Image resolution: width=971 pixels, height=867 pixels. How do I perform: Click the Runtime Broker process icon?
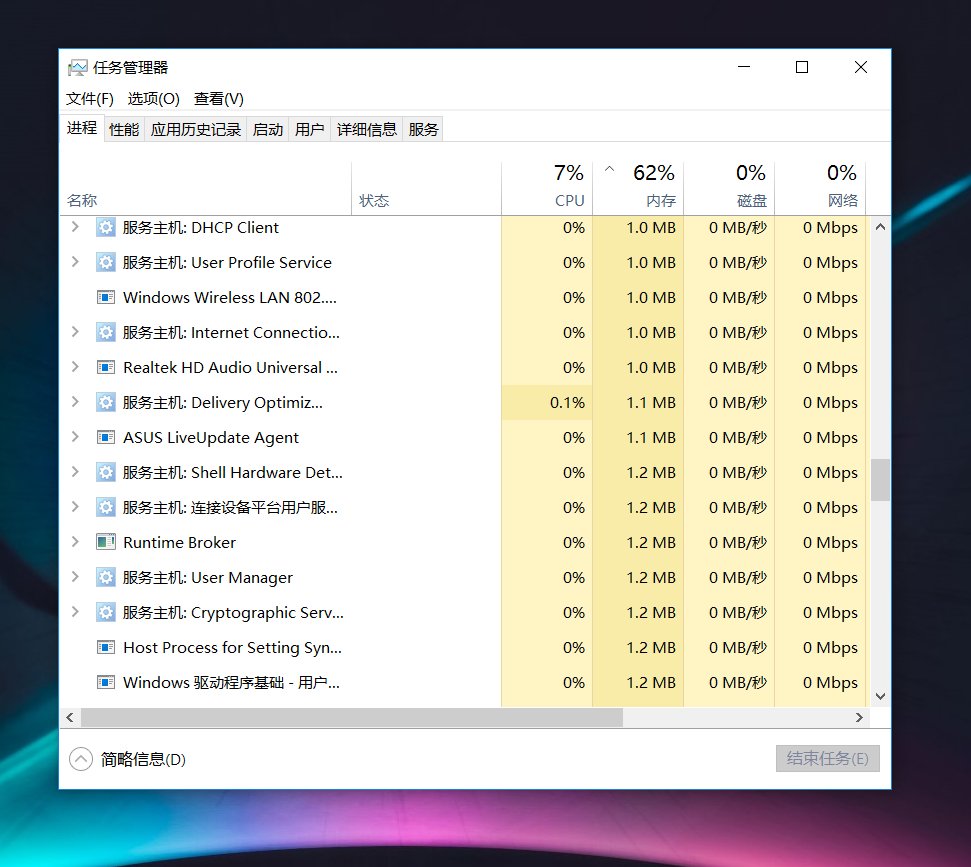[x=106, y=542]
